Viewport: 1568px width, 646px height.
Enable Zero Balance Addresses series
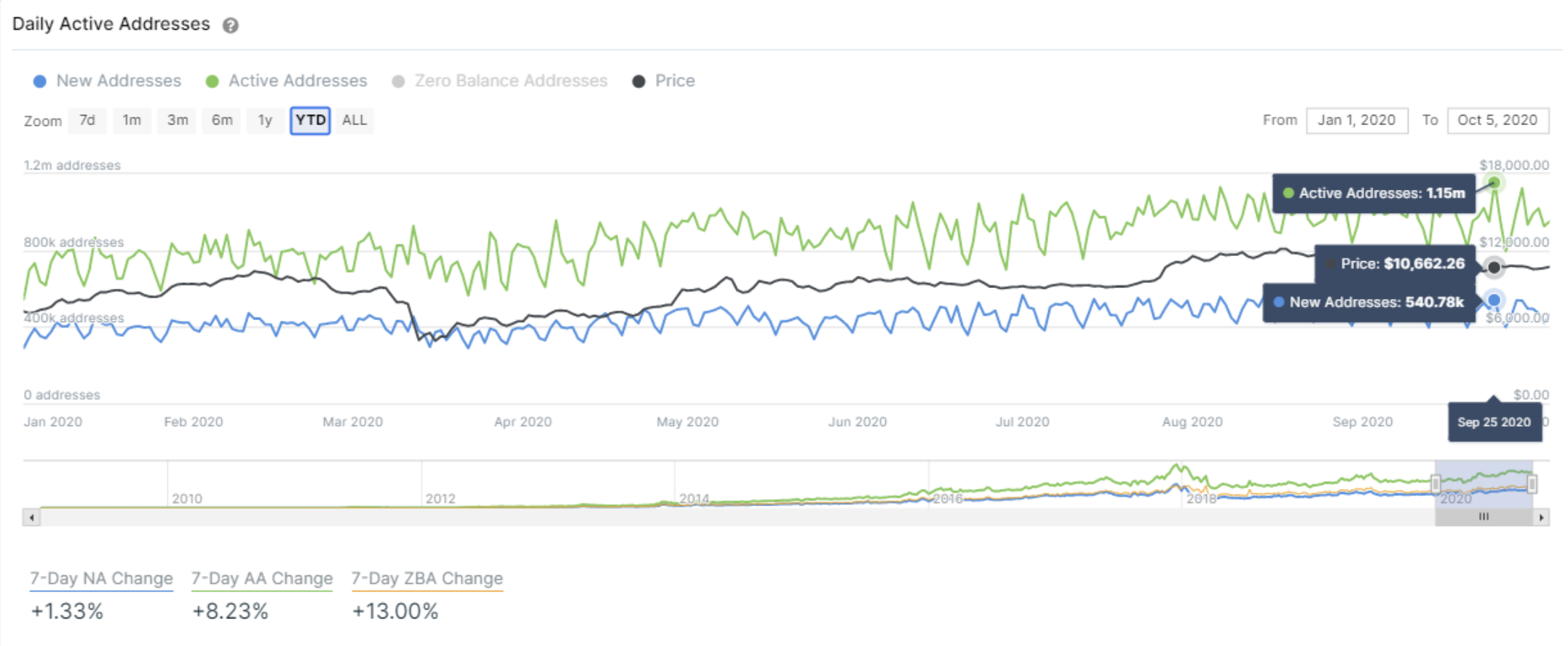click(500, 81)
